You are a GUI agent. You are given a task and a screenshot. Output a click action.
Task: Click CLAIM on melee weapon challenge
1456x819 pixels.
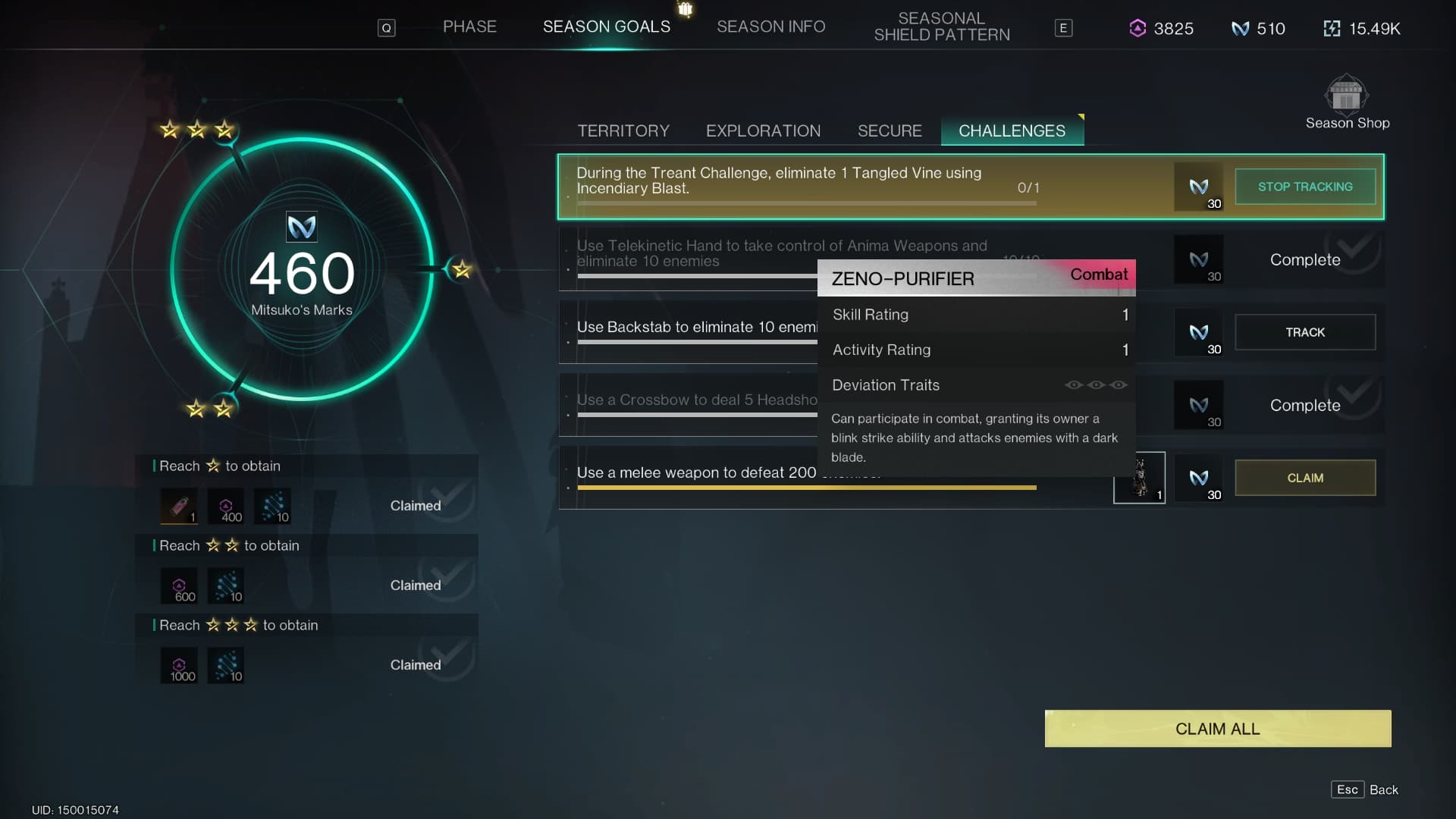coord(1306,477)
